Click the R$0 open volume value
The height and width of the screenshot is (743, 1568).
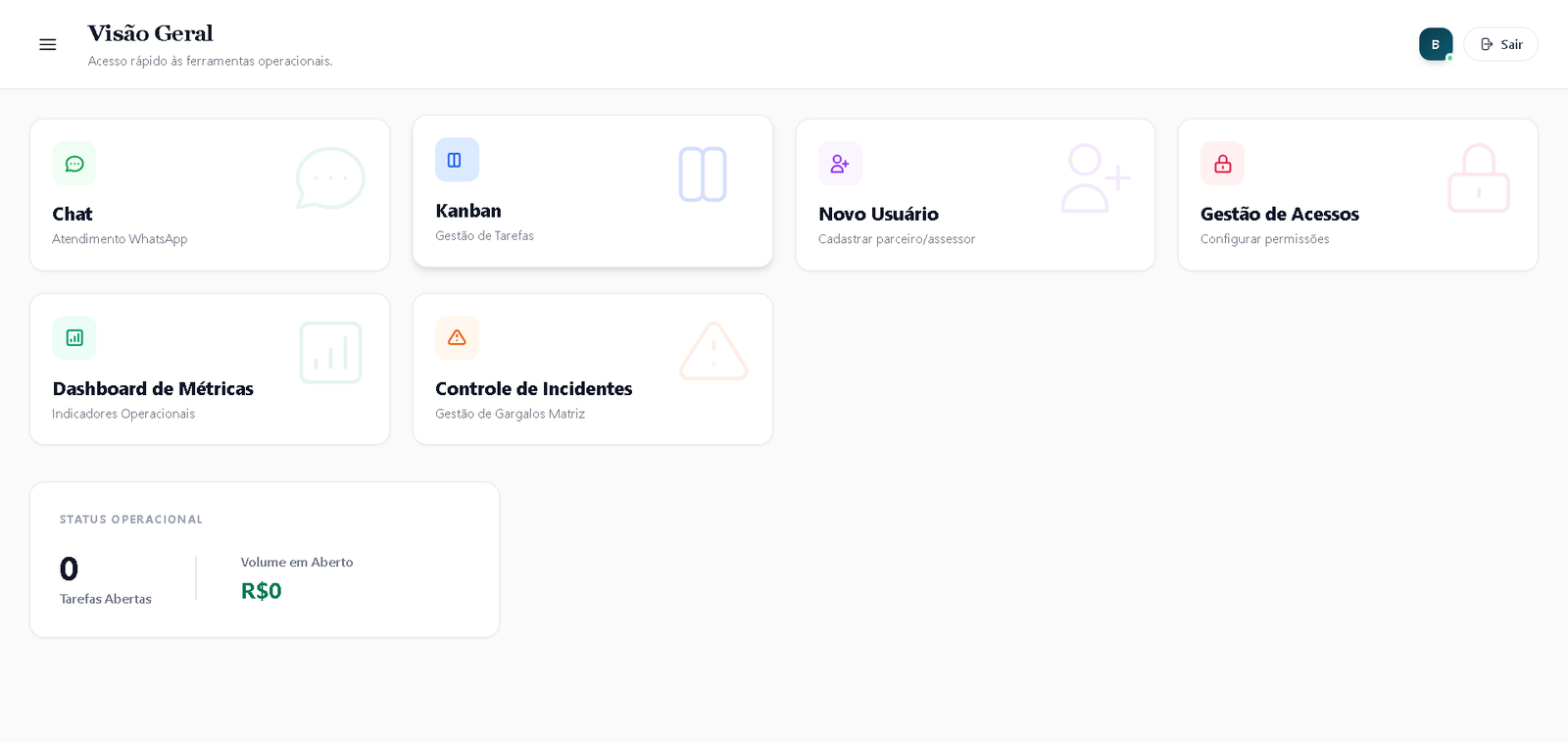pyautogui.click(x=261, y=590)
